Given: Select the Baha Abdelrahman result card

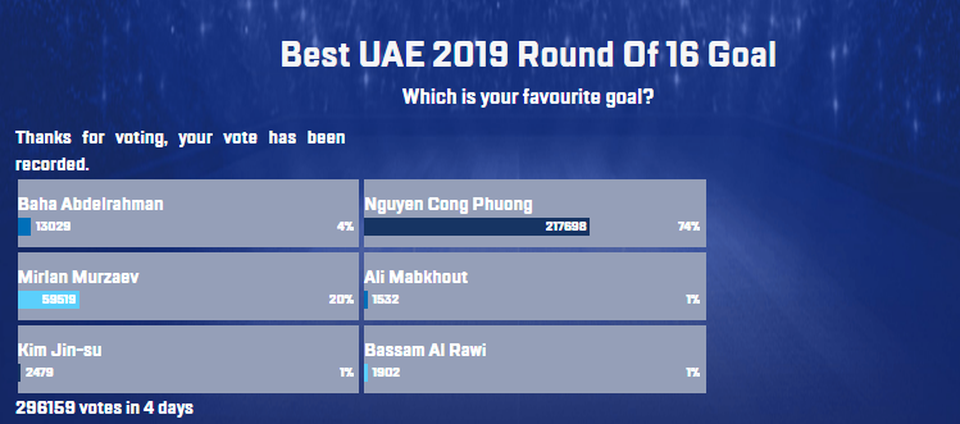Looking at the screenshot, I should 188,213.
